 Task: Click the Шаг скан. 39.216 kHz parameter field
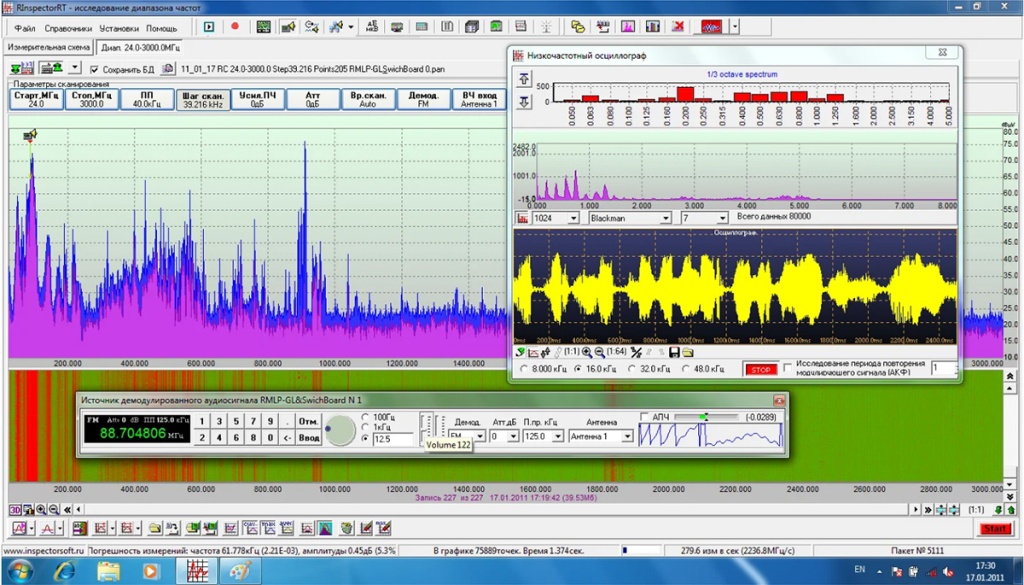pos(202,100)
